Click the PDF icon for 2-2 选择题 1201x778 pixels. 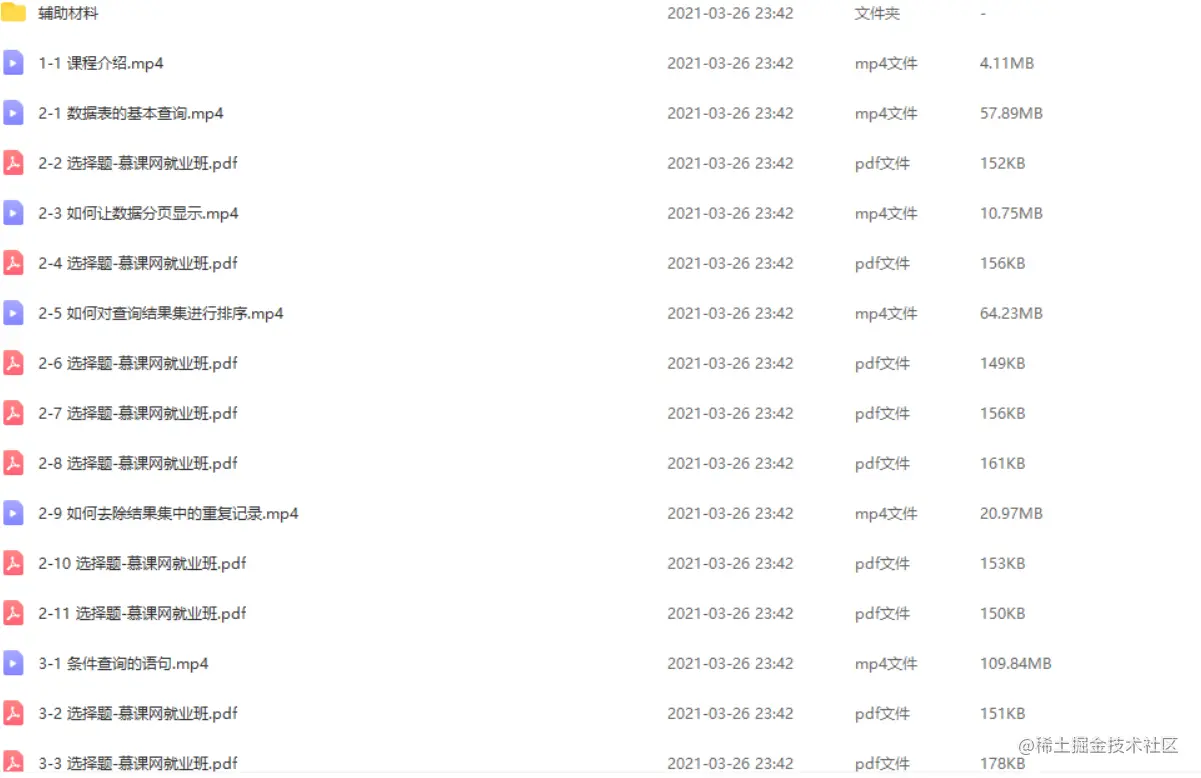pyautogui.click(x=13, y=163)
